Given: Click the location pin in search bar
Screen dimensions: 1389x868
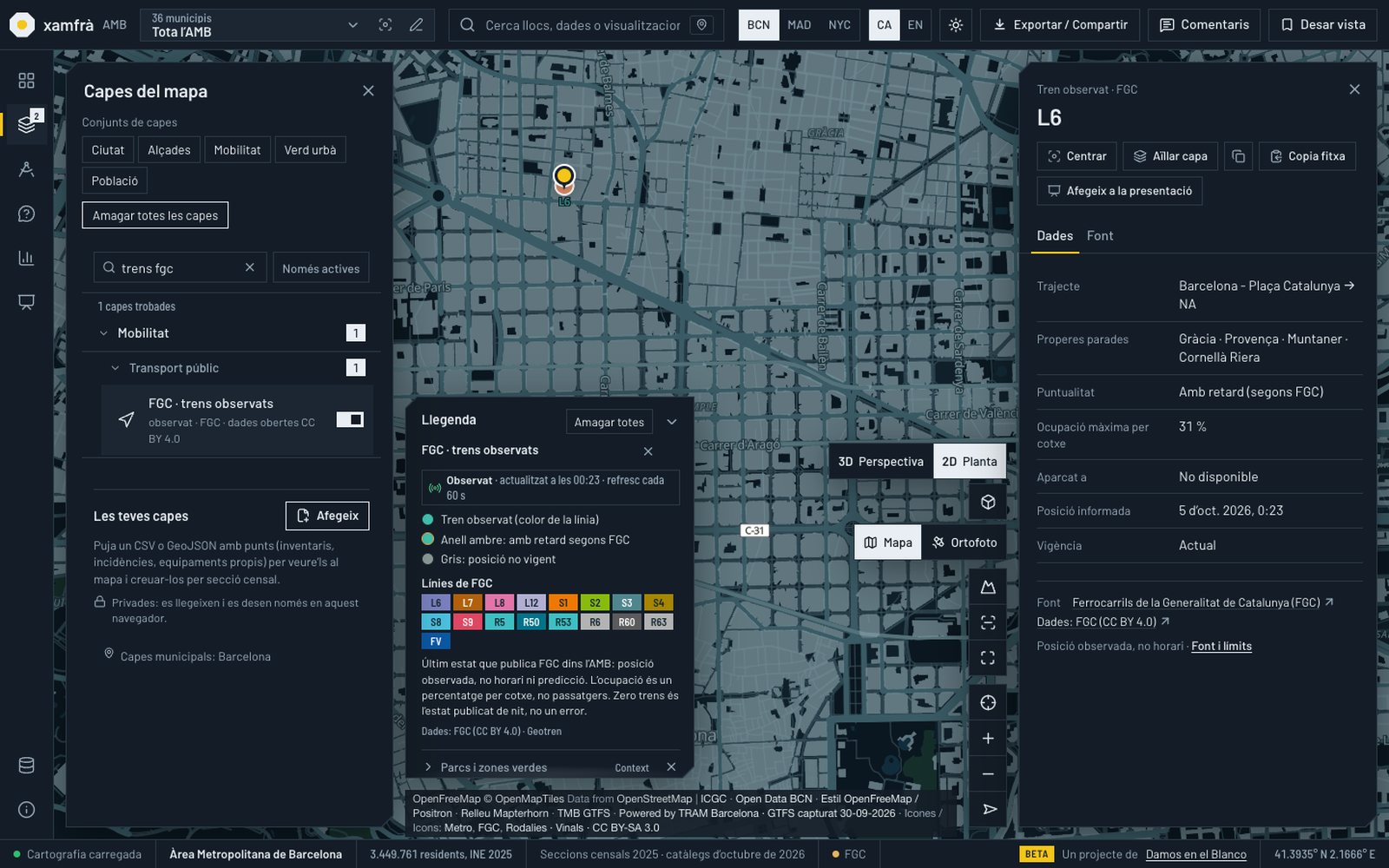Looking at the screenshot, I should point(702,25).
